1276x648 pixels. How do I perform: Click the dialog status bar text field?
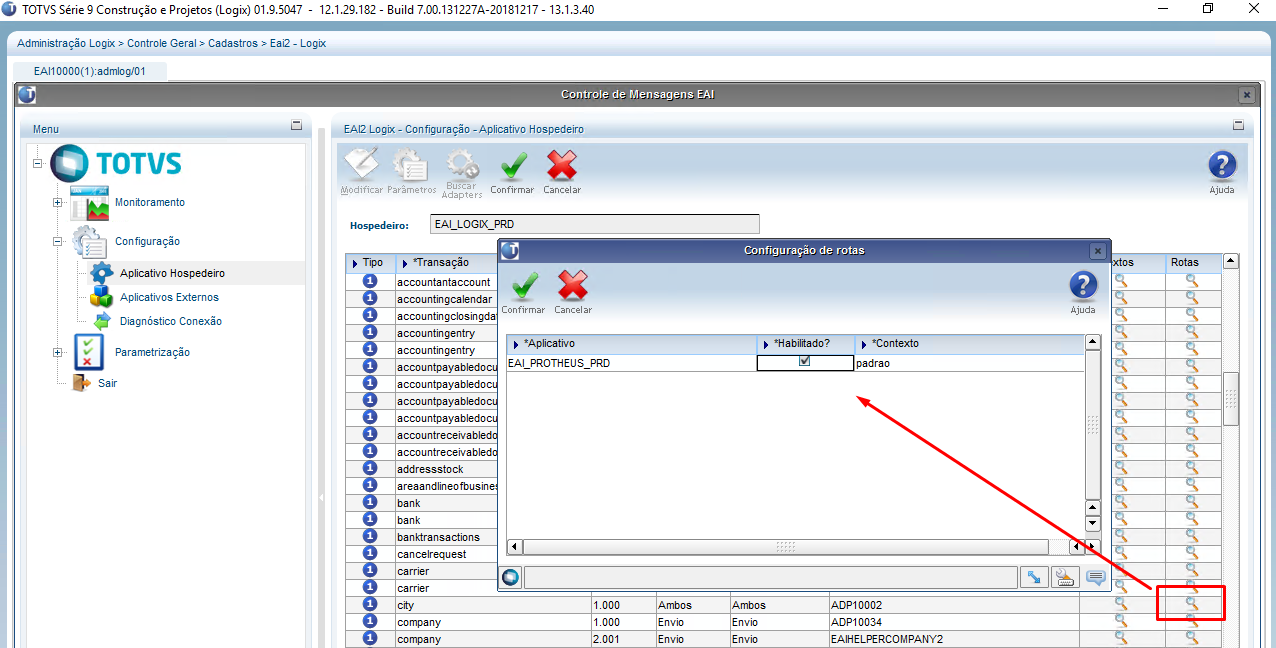point(770,577)
